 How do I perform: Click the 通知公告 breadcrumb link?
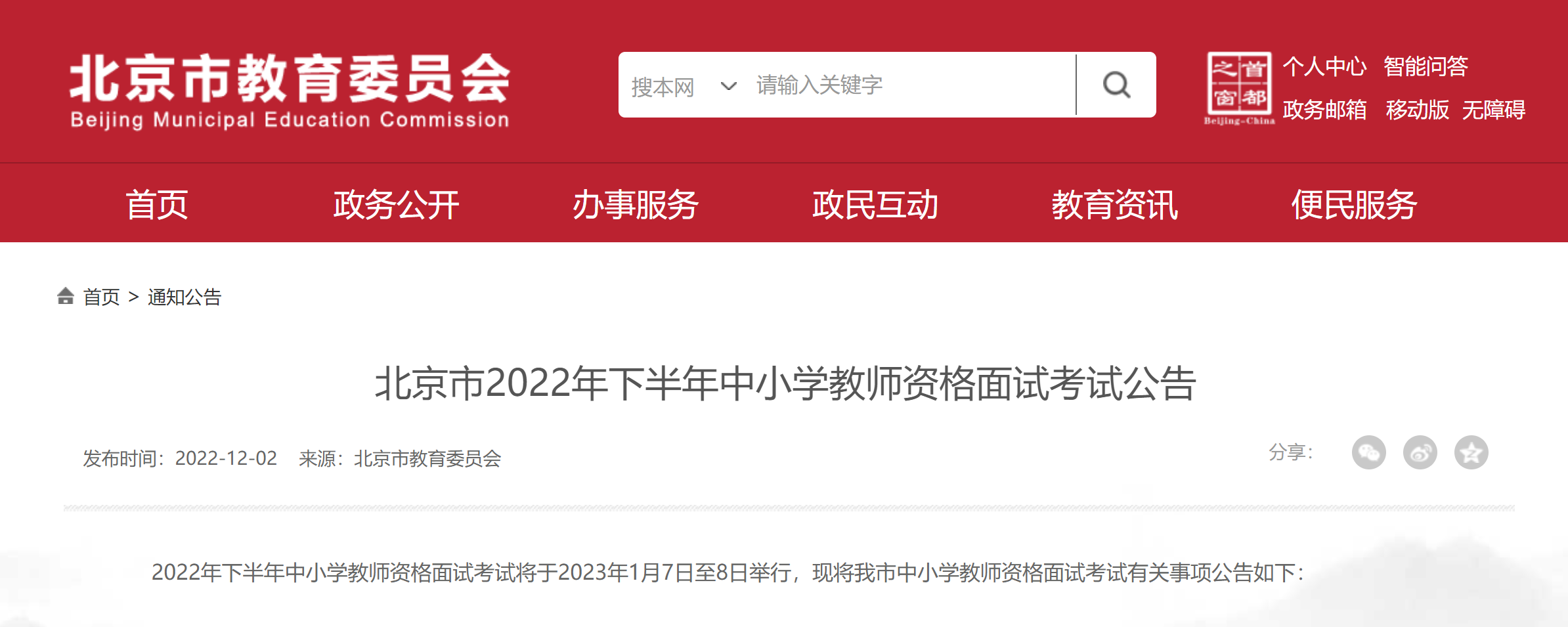click(185, 297)
